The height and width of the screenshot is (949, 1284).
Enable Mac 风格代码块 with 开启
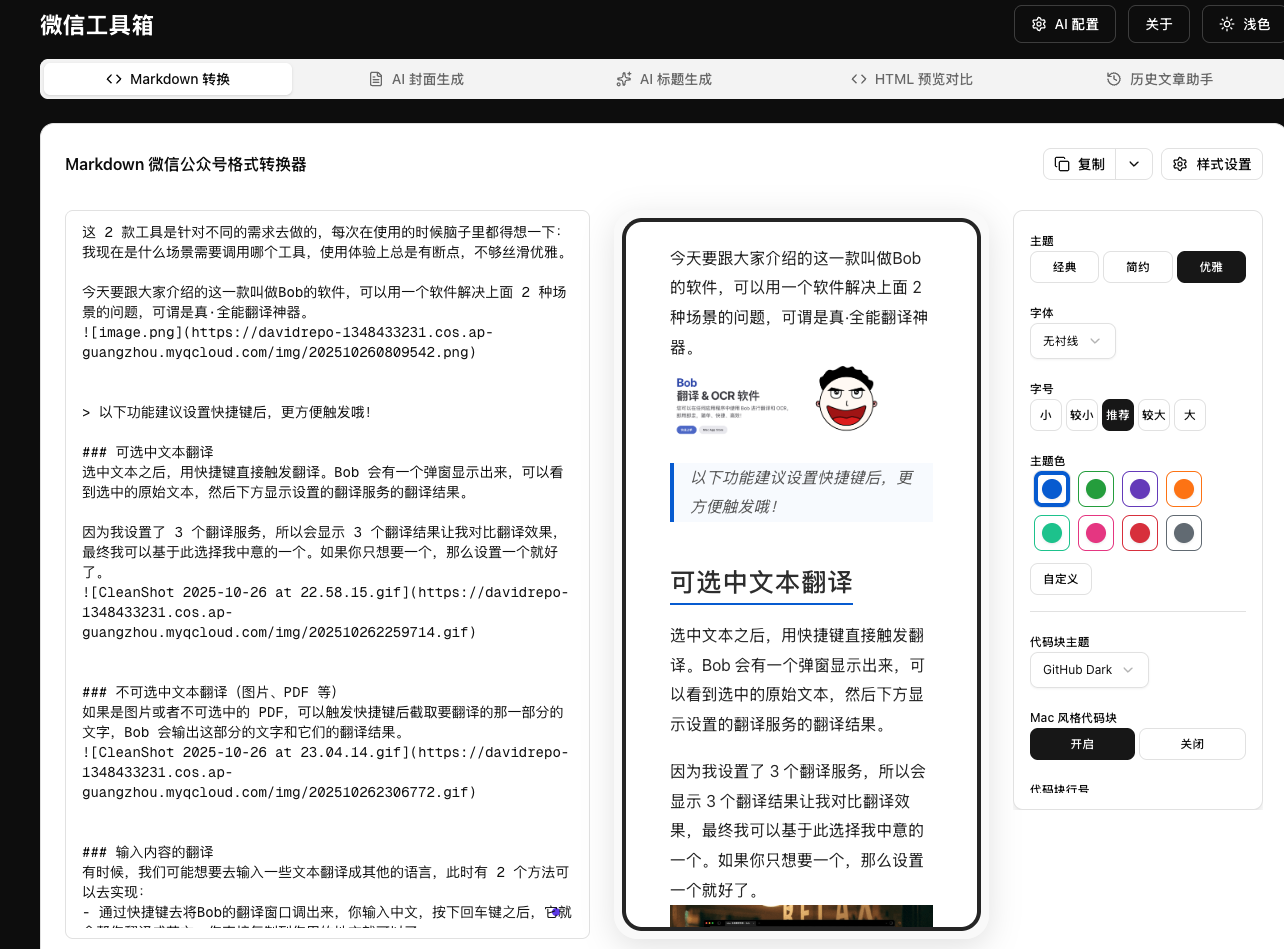pos(1082,744)
